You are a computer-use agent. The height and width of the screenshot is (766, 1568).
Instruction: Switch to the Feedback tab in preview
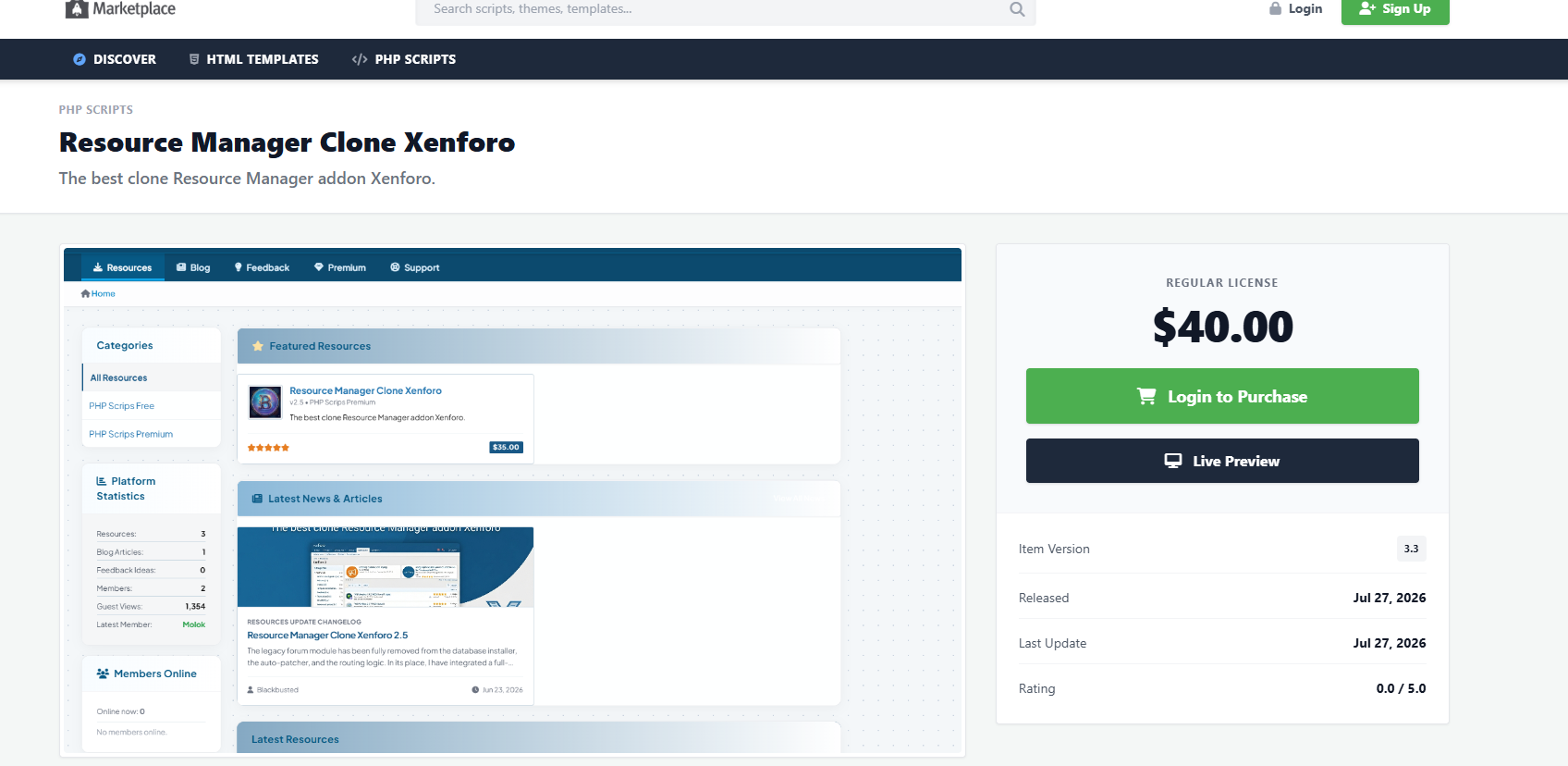[262, 267]
